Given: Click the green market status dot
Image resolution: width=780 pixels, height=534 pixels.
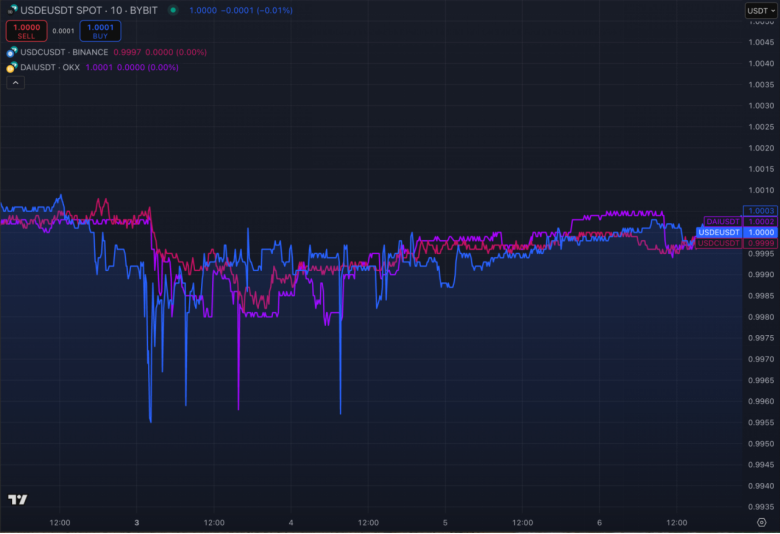Looking at the screenshot, I should click(x=173, y=10).
